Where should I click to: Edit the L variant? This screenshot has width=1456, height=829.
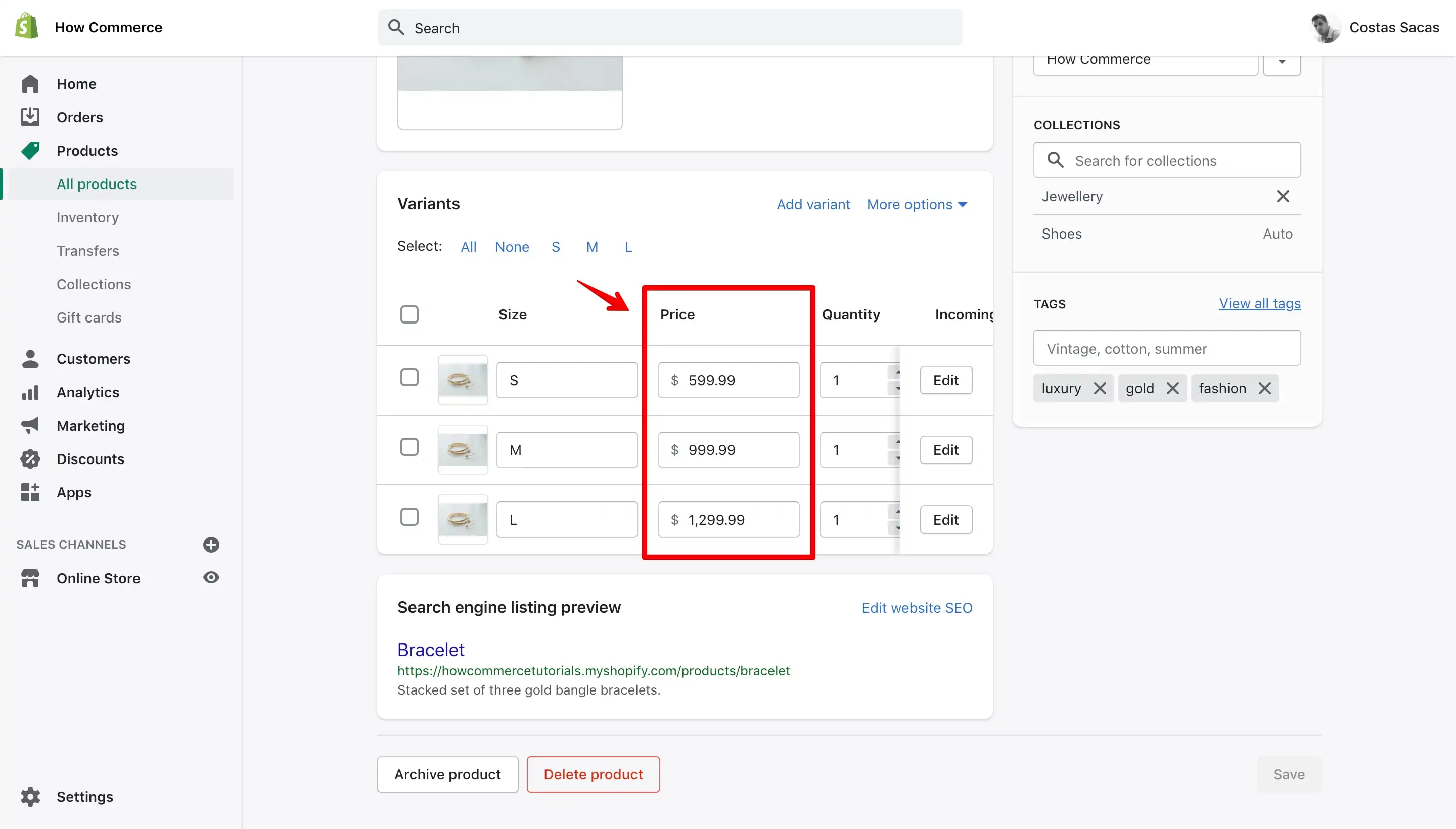point(946,519)
